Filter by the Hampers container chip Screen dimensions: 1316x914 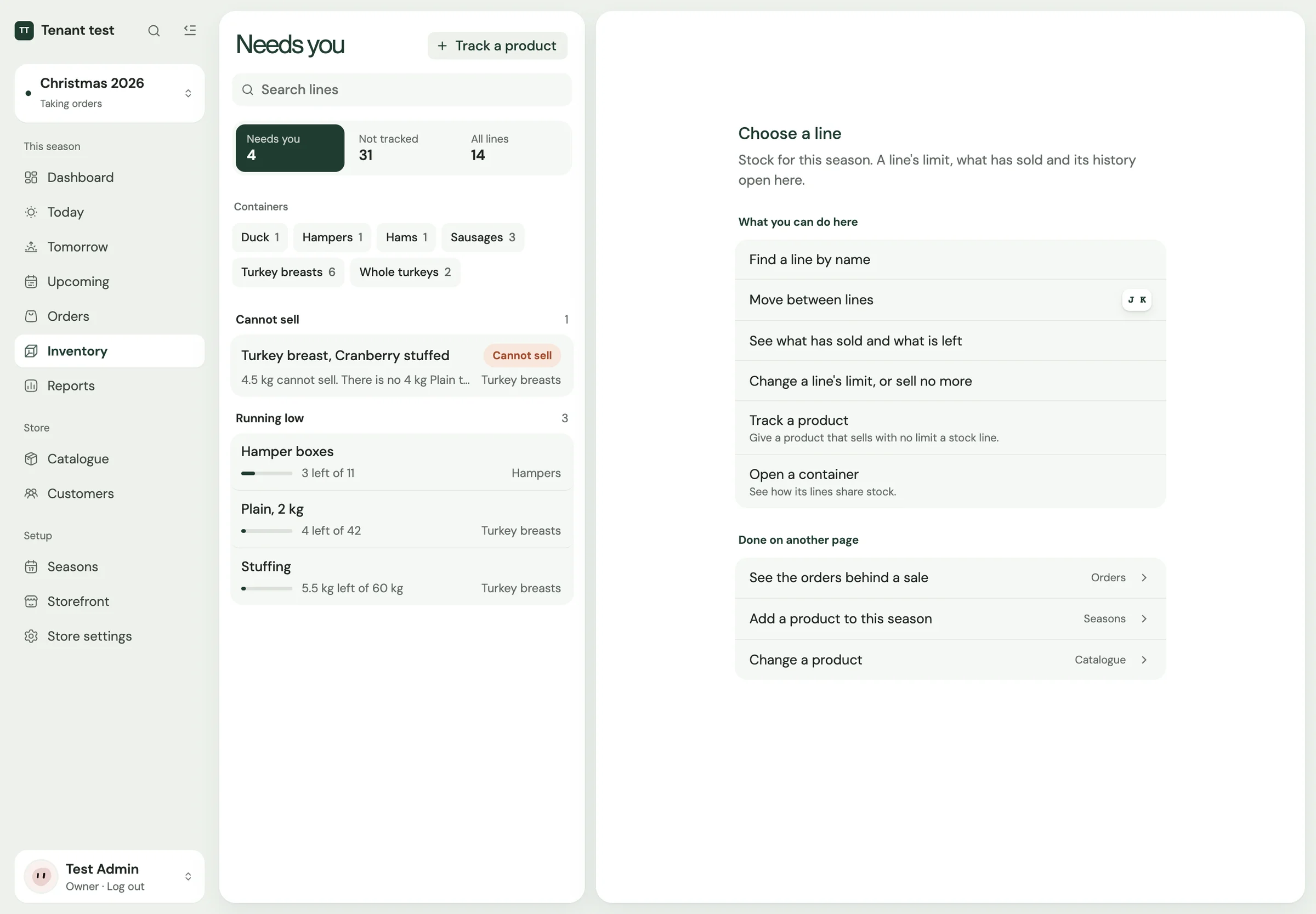[x=332, y=237]
